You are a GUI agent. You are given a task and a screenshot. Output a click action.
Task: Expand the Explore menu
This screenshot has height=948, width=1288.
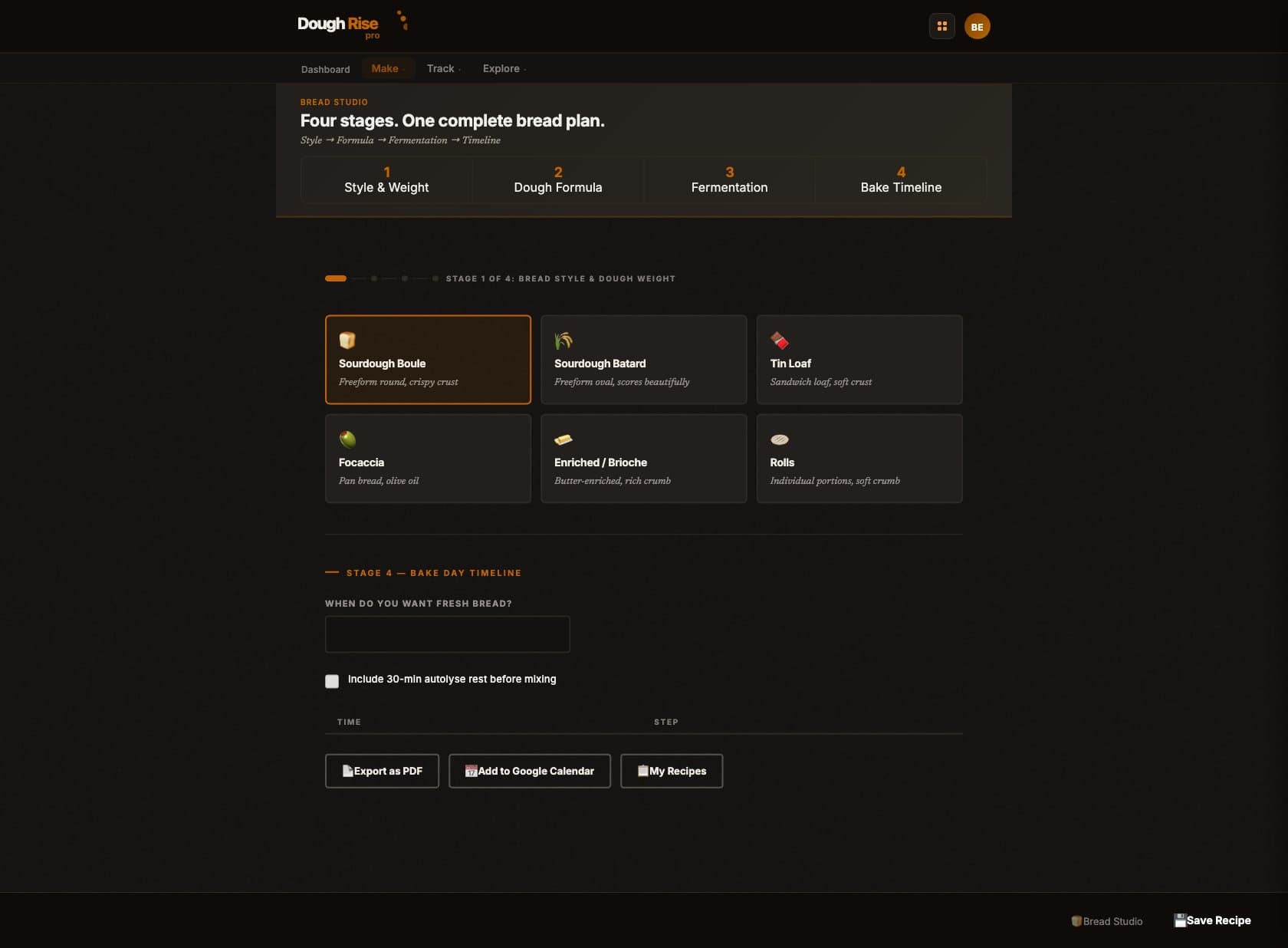[x=504, y=68]
